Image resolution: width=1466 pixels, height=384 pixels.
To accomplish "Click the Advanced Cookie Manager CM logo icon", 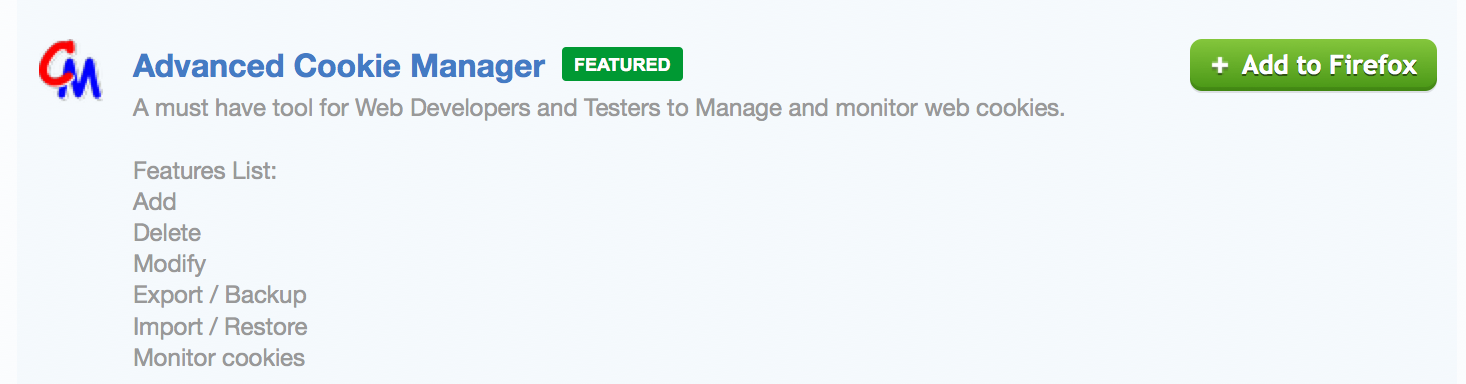I will coord(69,72).
